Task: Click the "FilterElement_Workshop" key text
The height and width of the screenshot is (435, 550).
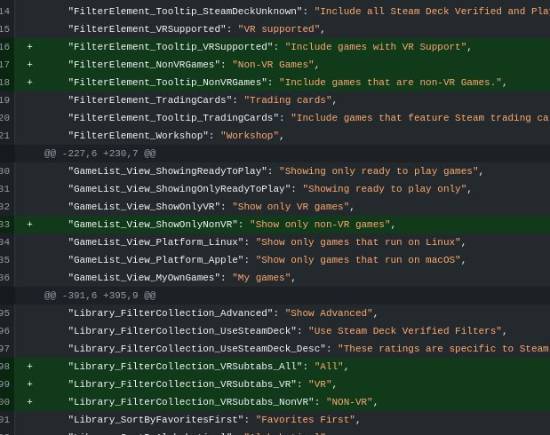Action: [x=141, y=135]
